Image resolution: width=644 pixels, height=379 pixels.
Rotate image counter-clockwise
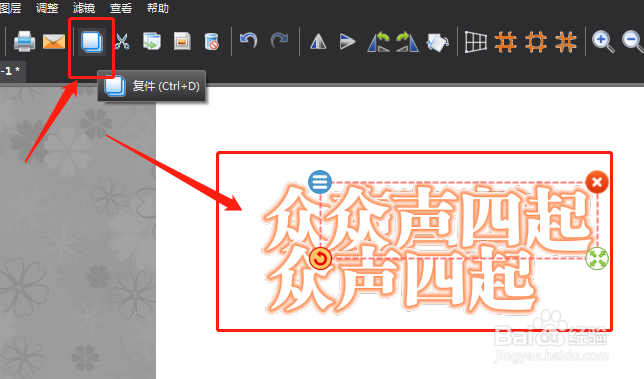pyautogui.click(x=379, y=42)
